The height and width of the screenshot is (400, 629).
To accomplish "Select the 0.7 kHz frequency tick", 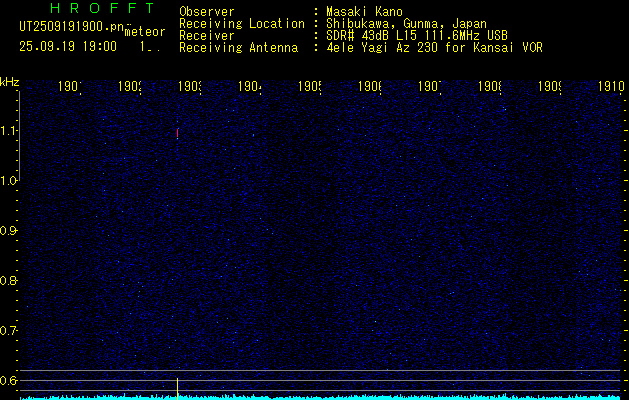I will [x=9, y=330].
